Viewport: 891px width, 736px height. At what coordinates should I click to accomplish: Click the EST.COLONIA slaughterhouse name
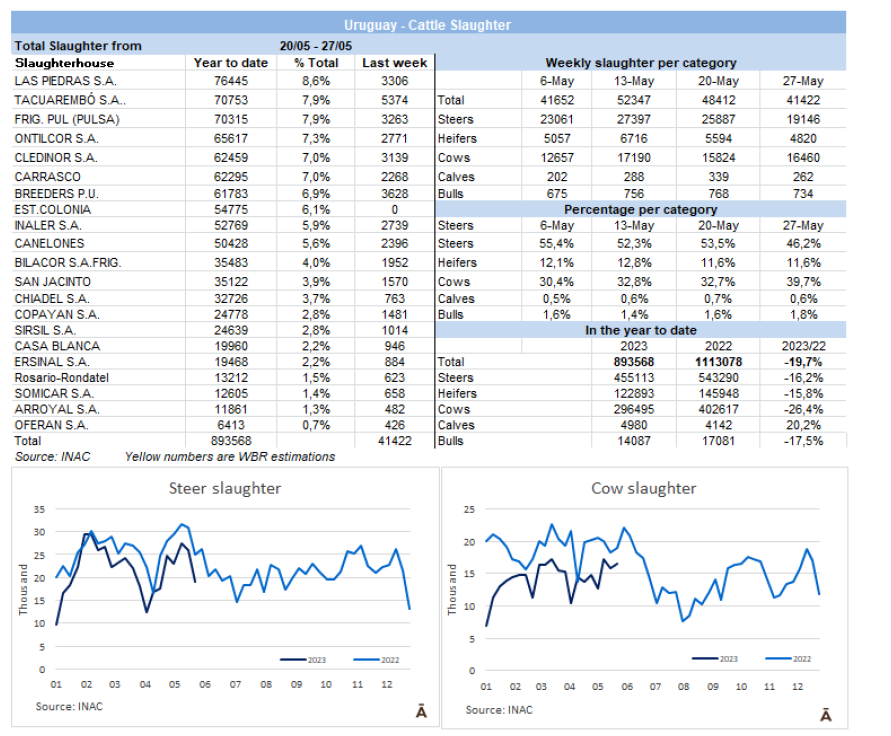click(53, 210)
